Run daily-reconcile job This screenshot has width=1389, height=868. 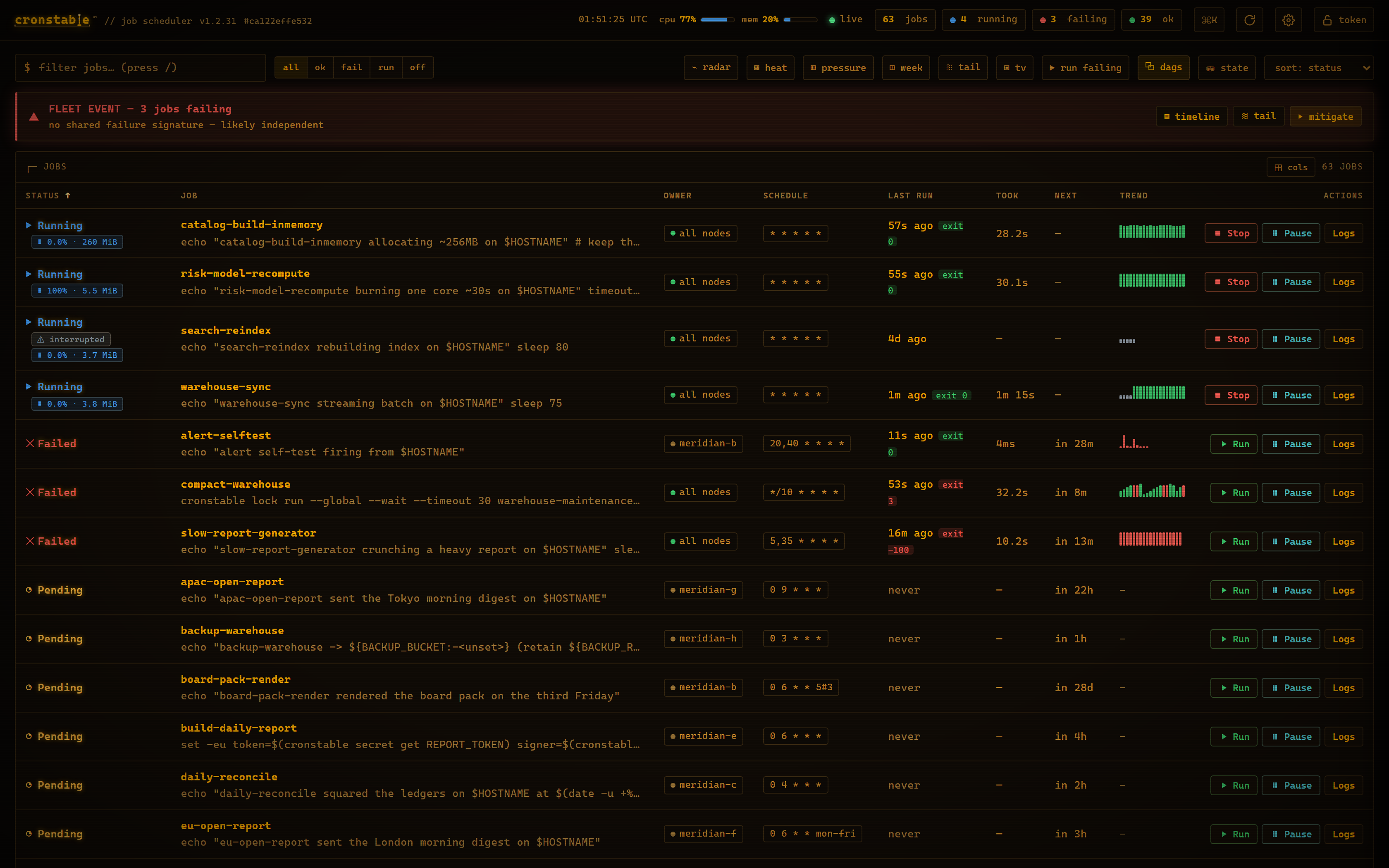(x=1234, y=786)
